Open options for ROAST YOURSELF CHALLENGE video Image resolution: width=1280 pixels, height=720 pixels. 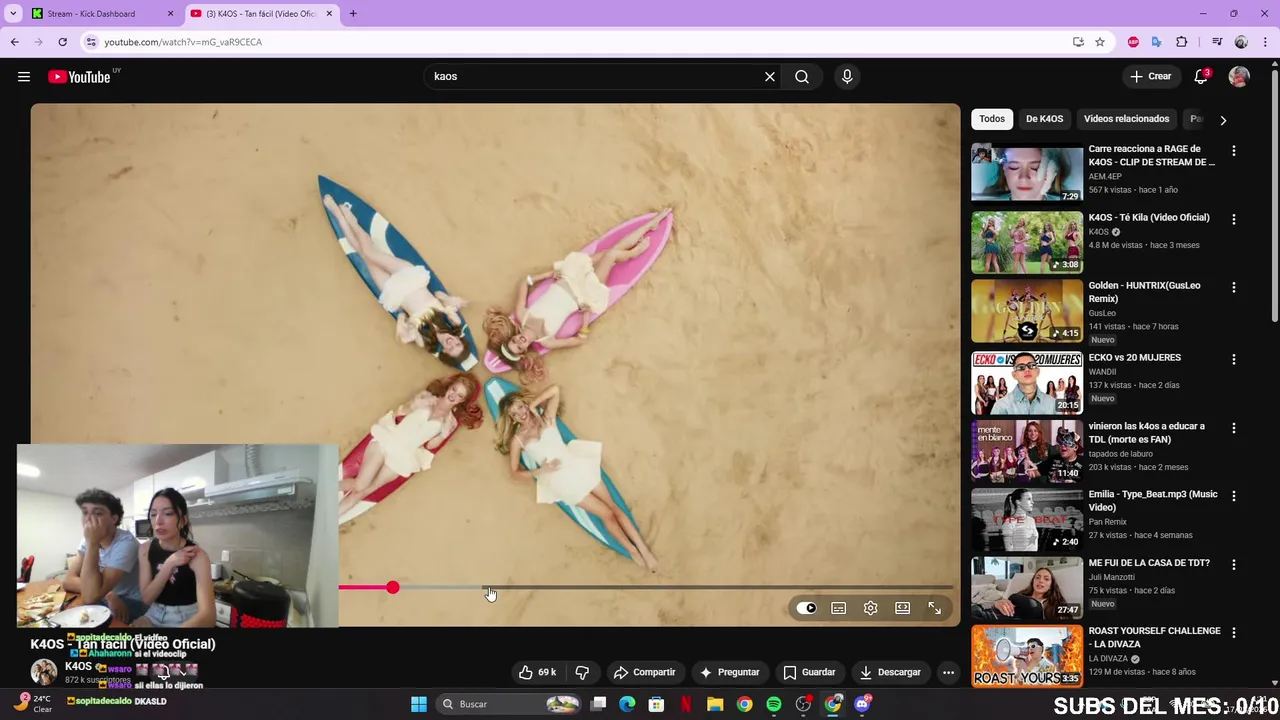[x=1233, y=632]
